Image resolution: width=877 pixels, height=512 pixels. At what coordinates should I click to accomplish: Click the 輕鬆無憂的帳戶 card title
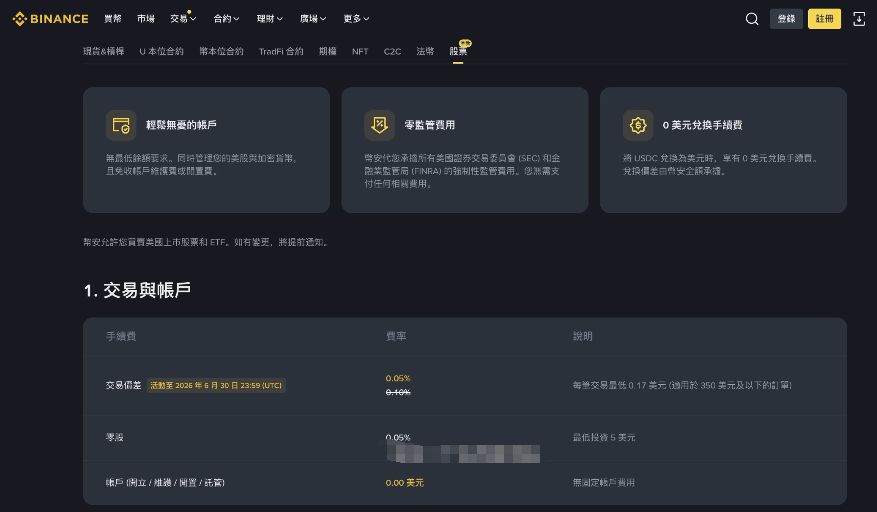(181, 125)
